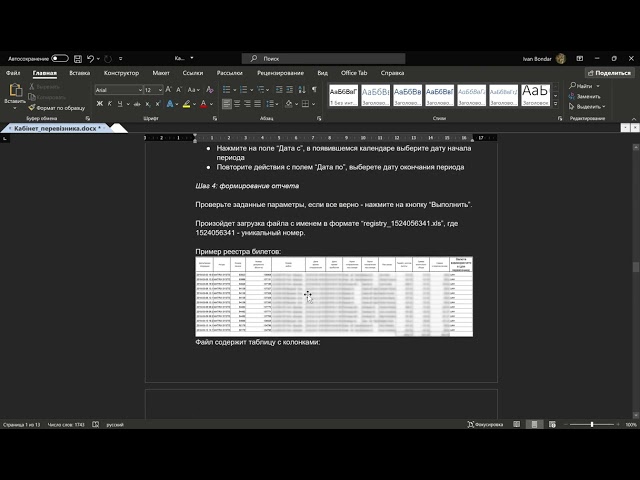Screen dimensions: 640x480
Task: Toggle show paragraph marks (¶)
Action: 314,89
